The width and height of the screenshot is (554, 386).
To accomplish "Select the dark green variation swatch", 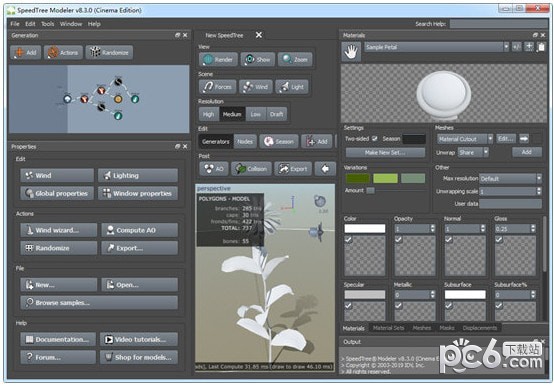I will pos(358,178).
